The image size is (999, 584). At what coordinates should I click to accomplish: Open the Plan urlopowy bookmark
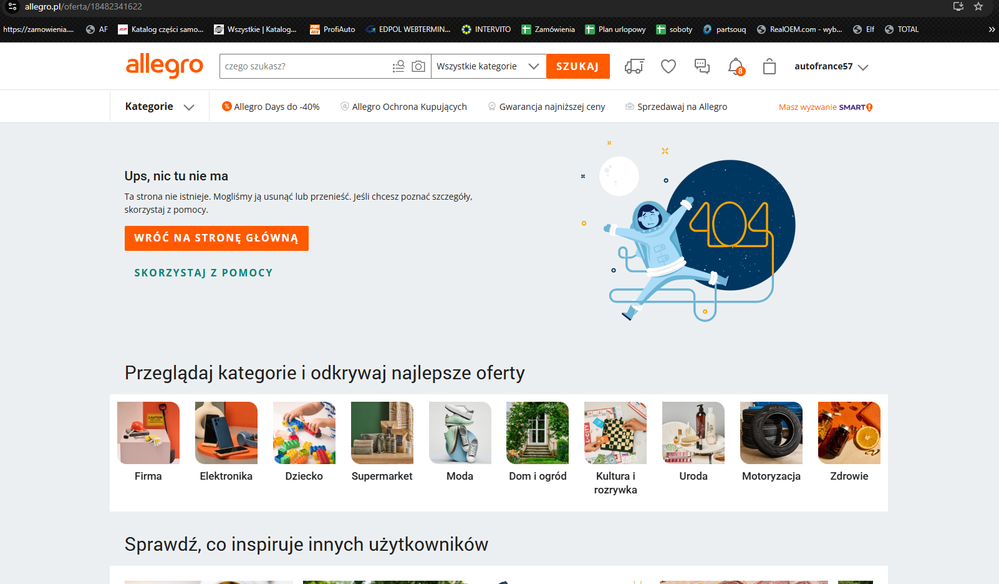click(615, 29)
